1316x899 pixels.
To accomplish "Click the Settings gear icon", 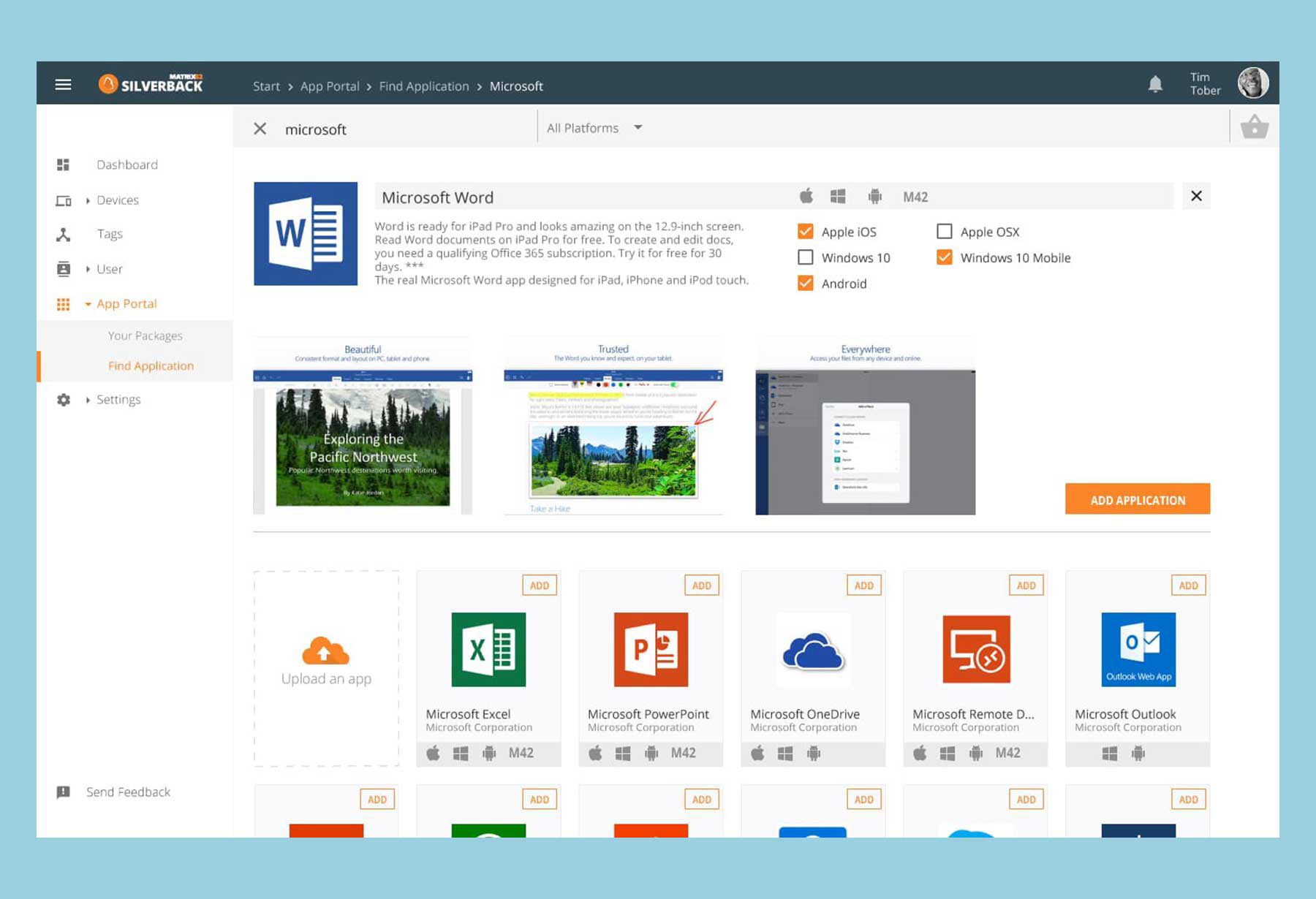I will point(64,400).
